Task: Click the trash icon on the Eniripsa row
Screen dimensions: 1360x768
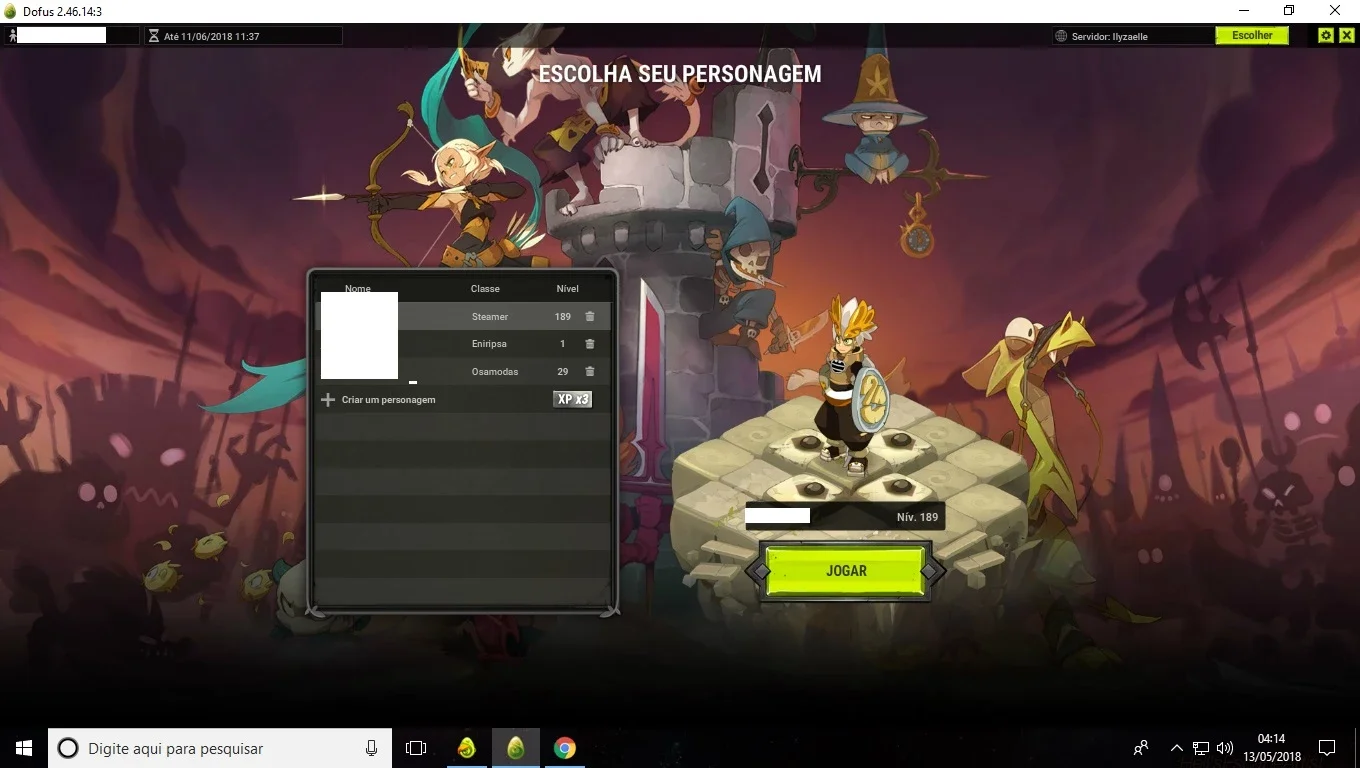Action: 590,344
